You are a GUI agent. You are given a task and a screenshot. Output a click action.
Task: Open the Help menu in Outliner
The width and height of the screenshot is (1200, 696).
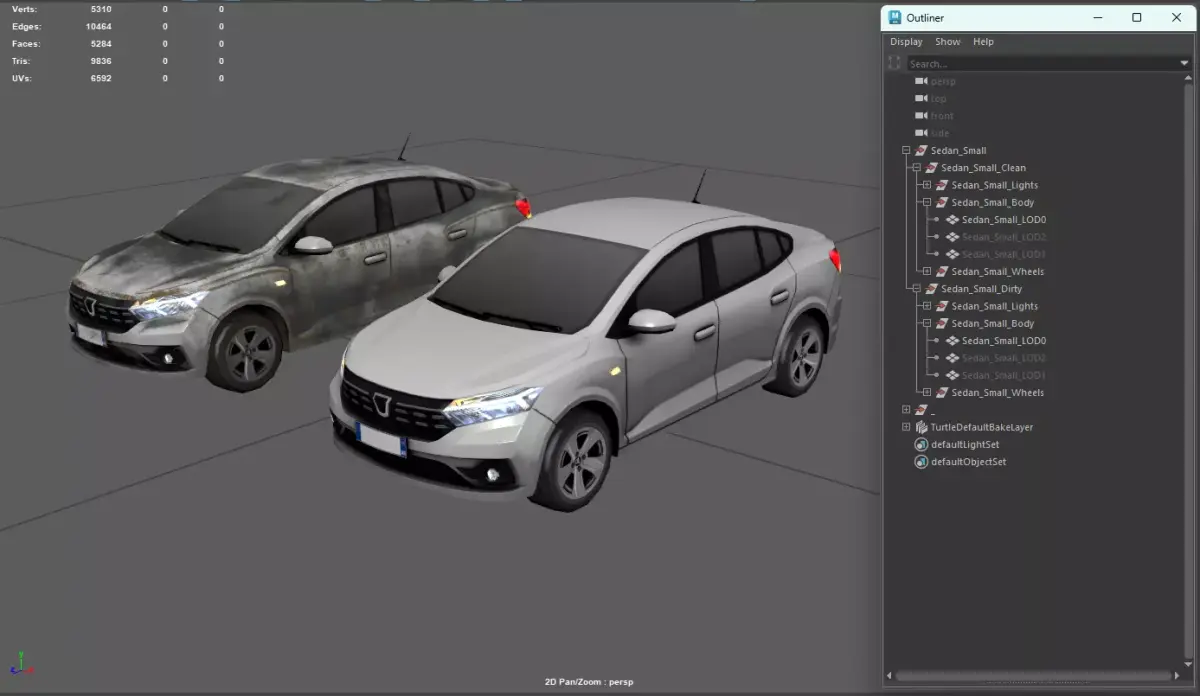[983, 42]
